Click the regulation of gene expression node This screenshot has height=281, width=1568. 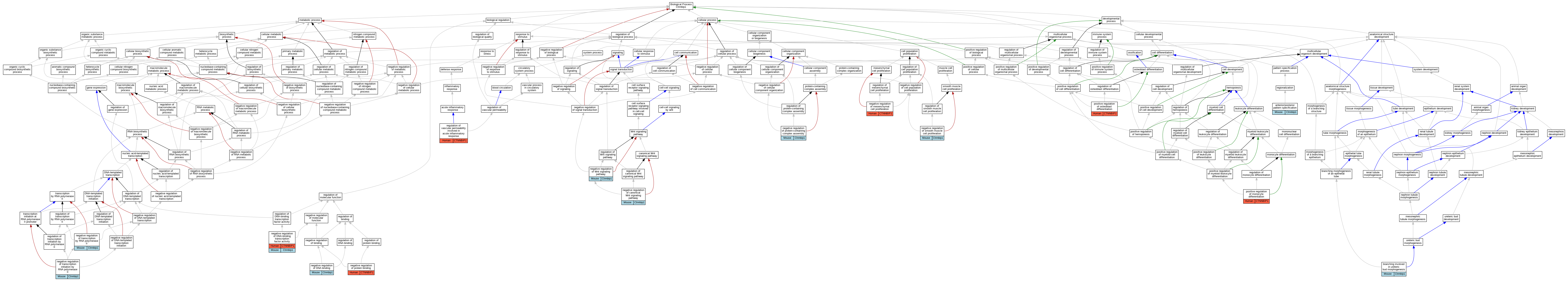(x=117, y=109)
